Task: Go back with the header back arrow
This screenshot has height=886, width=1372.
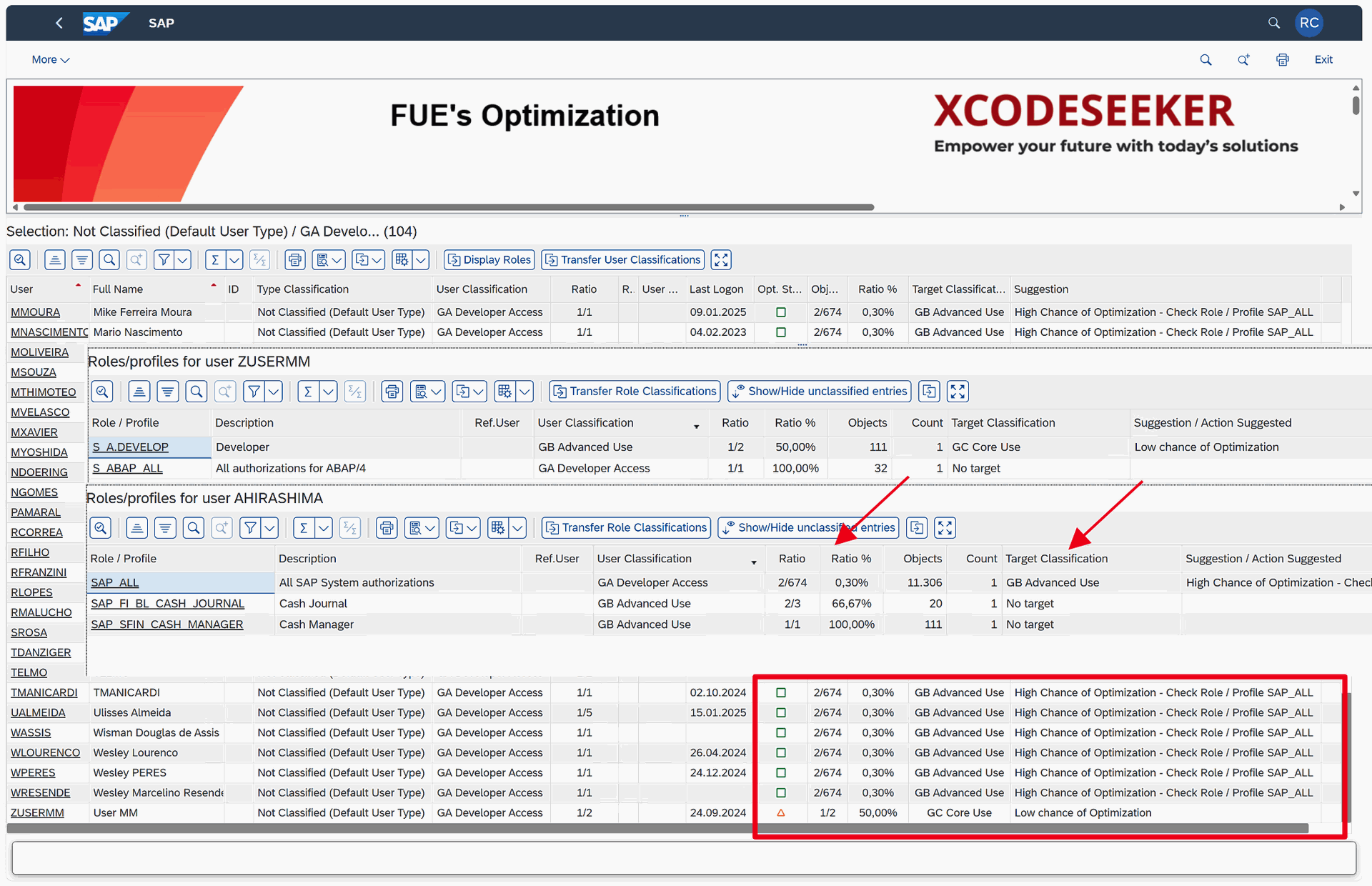Action: tap(59, 23)
